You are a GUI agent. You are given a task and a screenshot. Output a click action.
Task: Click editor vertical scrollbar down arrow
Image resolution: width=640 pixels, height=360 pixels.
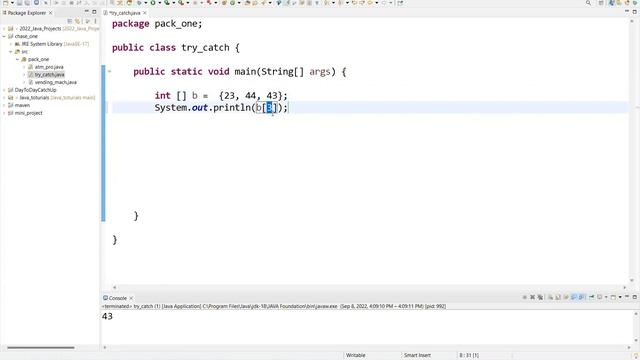[x=632, y=280]
